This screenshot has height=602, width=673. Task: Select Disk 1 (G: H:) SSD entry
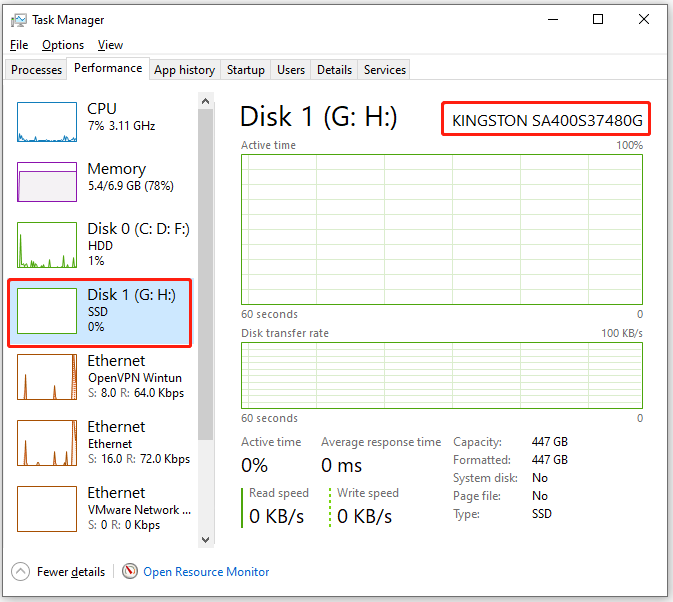(x=100, y=312)
